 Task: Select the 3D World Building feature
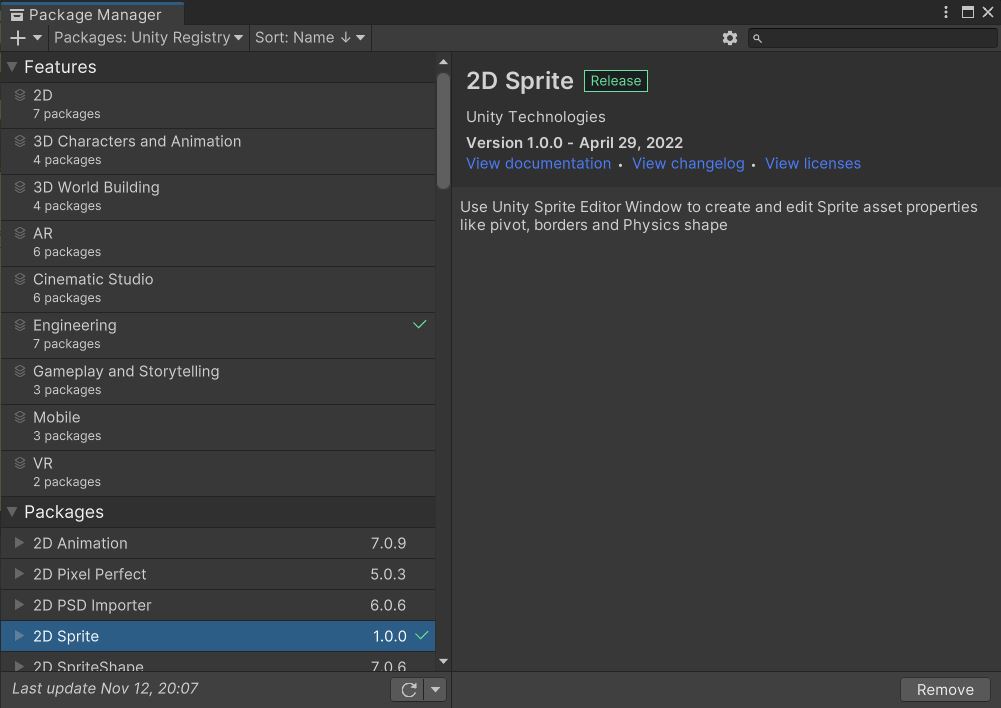pos(218,197)
